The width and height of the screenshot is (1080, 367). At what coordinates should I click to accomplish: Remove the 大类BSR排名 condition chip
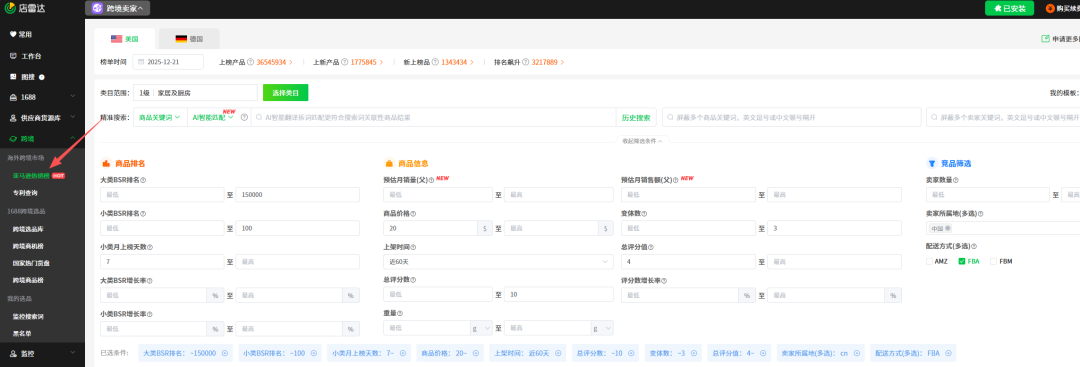[x=225, y=353]
